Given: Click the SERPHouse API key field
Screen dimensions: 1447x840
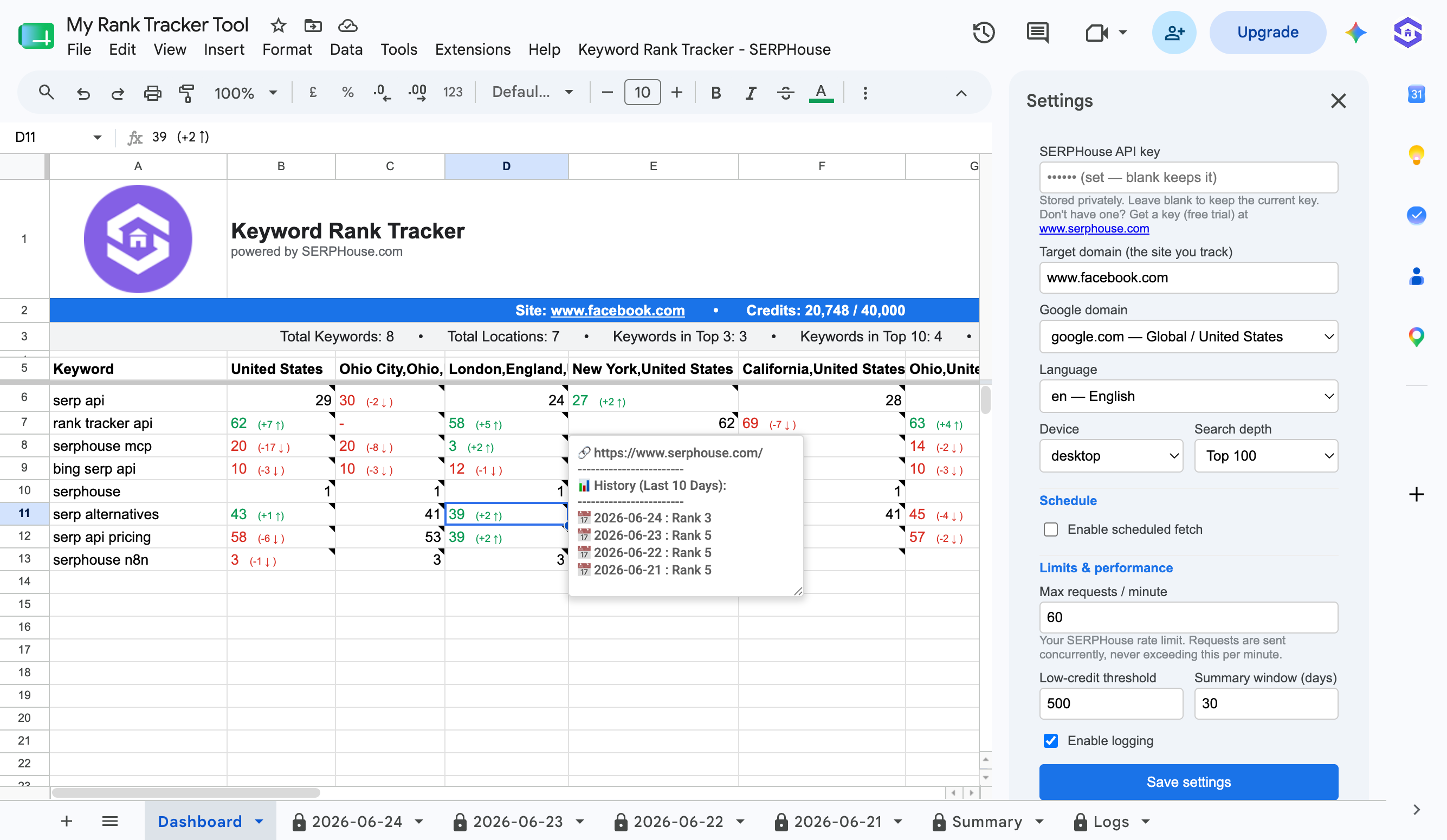Looking at the screenshot, I should point(1188,177).
